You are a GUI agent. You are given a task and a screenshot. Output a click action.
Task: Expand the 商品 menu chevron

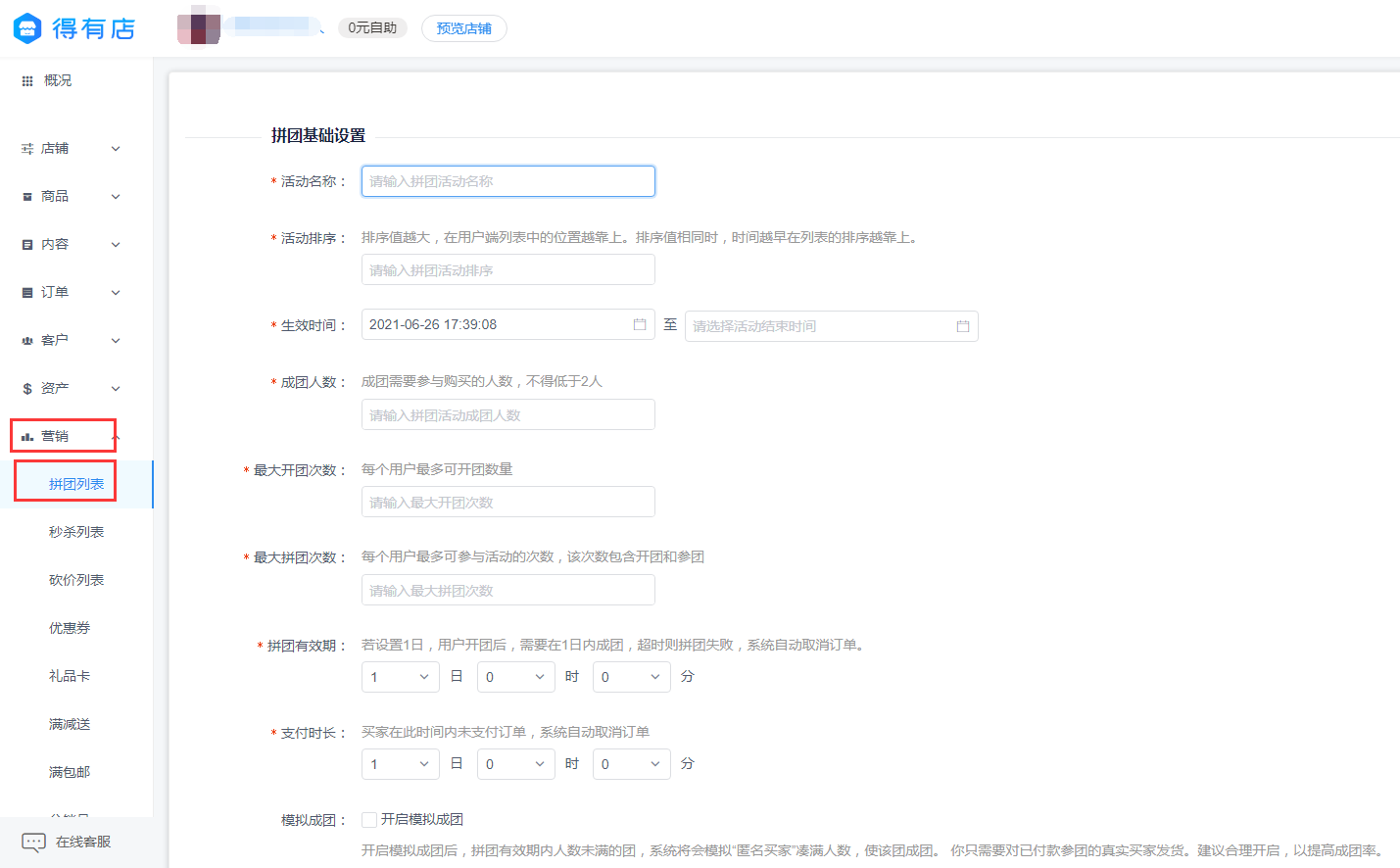116,197
